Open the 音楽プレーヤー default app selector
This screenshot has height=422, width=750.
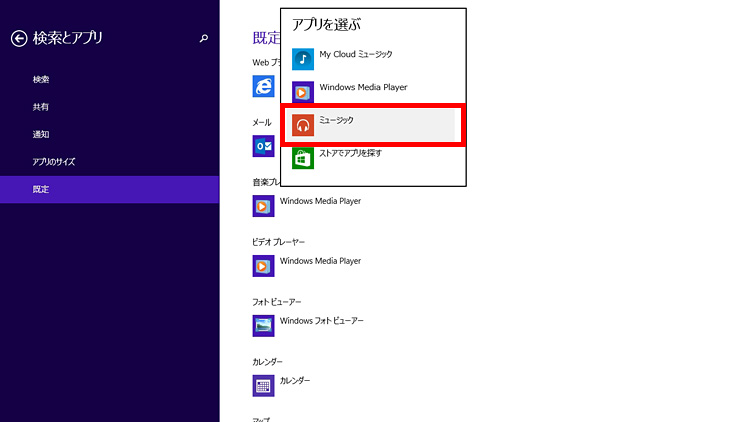click(x=263, y=206)
